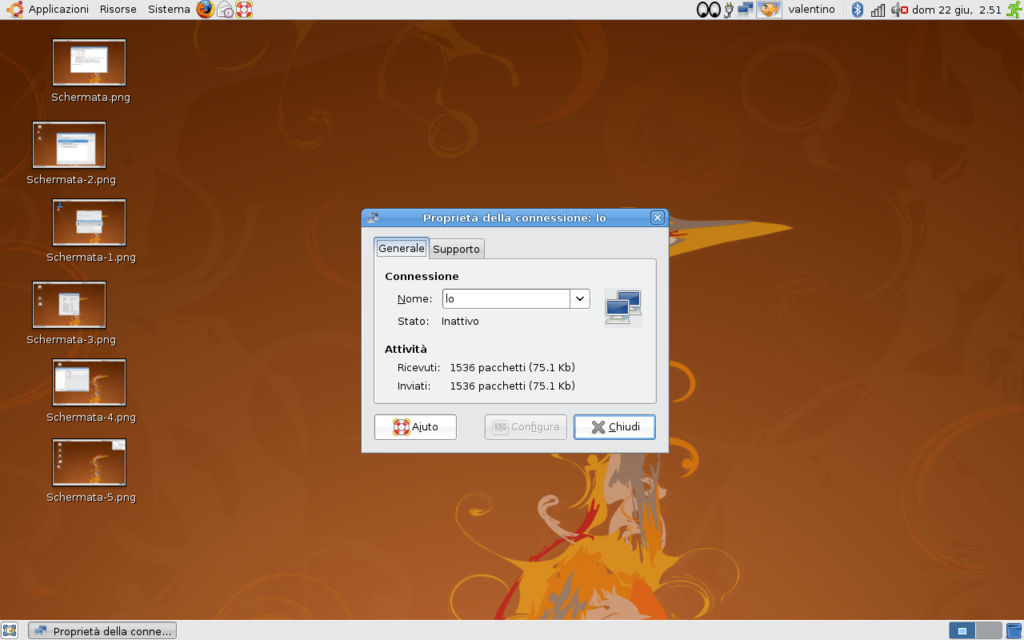Open the Sistema menu
Viewport: 1024px width, 640px height.
168,10
